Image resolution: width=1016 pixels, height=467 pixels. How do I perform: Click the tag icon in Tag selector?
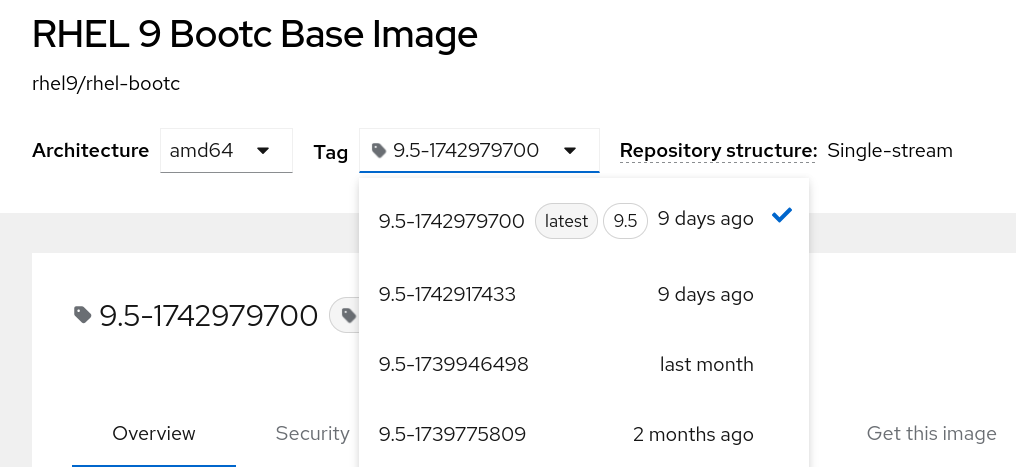pyautogui.click(x=379, y=150)
